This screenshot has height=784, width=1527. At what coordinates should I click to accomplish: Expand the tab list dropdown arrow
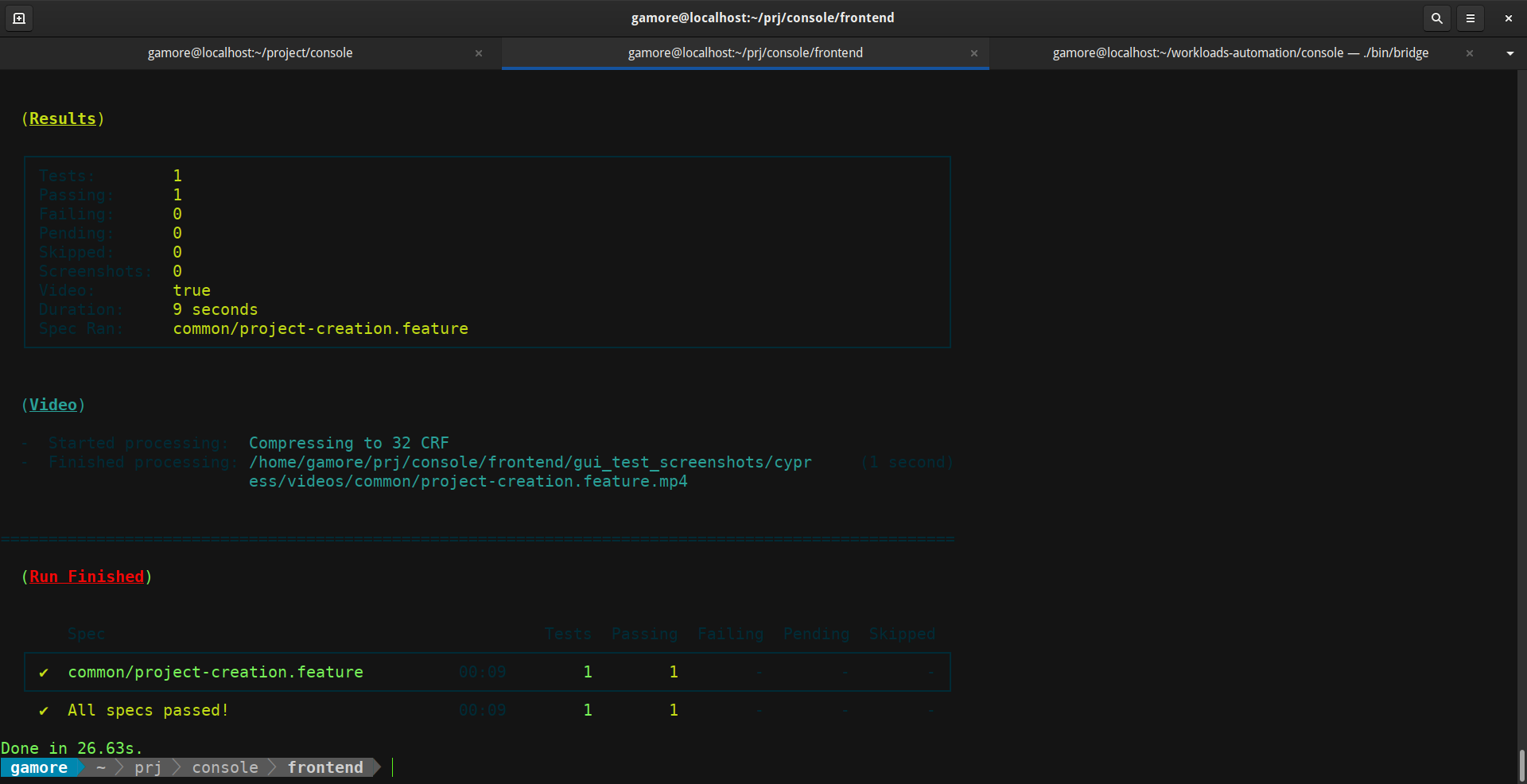1510,53
